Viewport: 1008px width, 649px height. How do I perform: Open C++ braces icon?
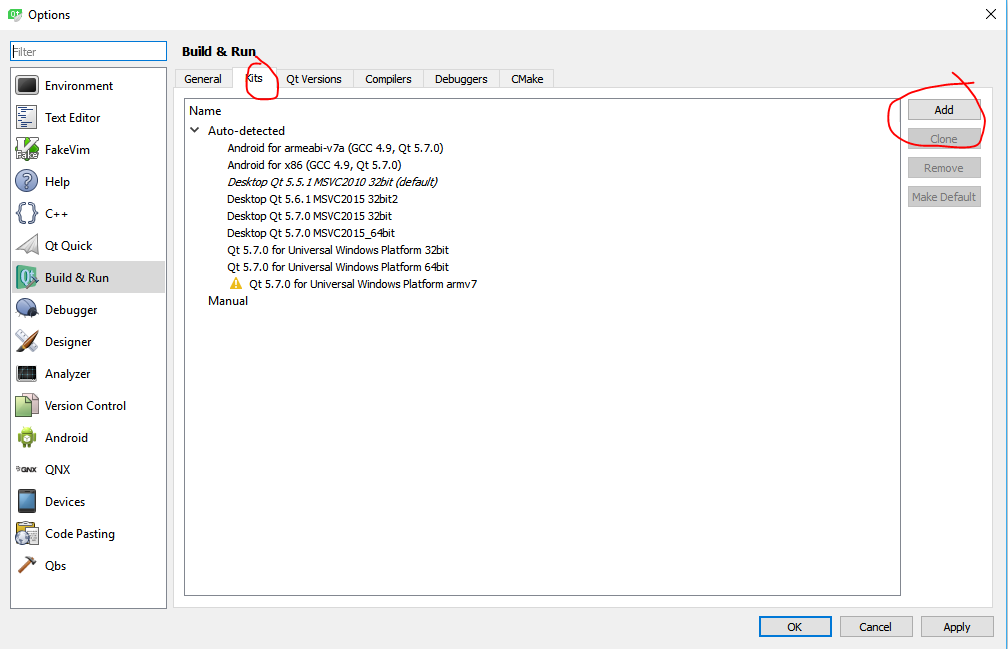click(27, 213)
